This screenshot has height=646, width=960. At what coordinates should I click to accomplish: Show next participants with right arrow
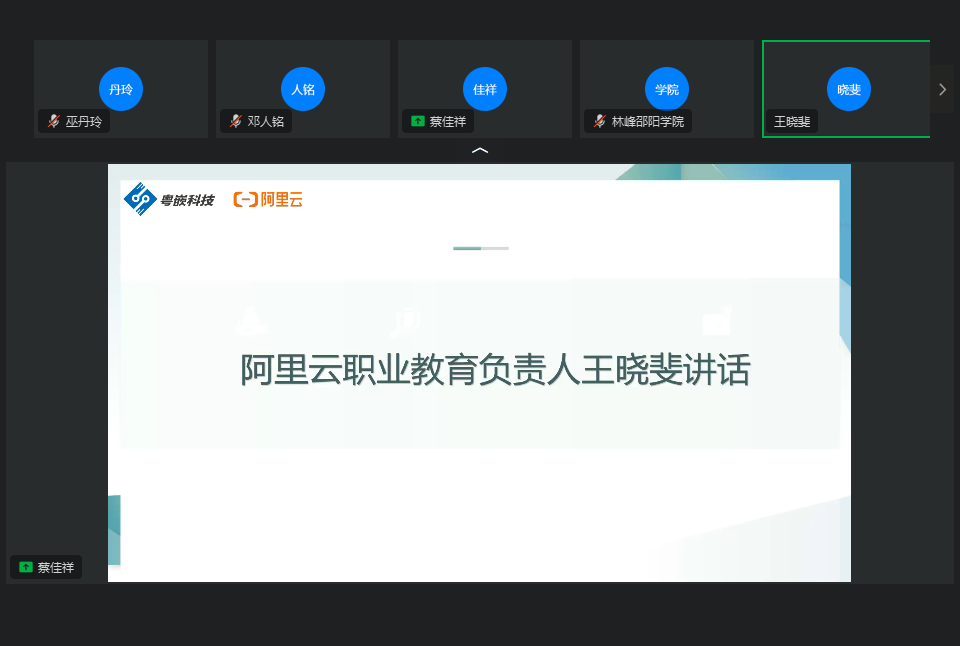[x=942, y=89]
